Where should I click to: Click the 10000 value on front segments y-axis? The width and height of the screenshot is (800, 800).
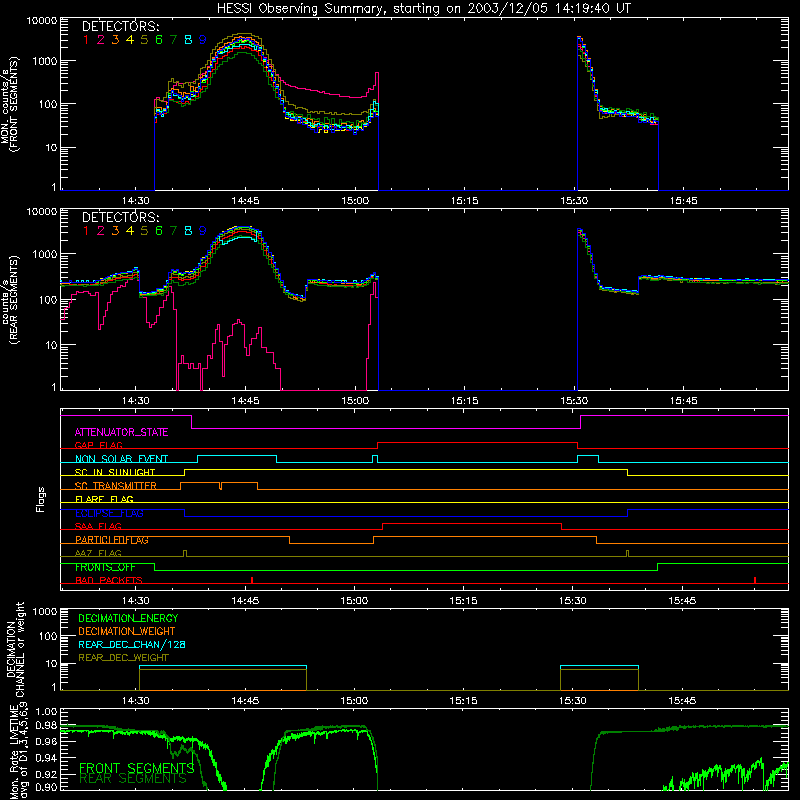coord(42,21)
